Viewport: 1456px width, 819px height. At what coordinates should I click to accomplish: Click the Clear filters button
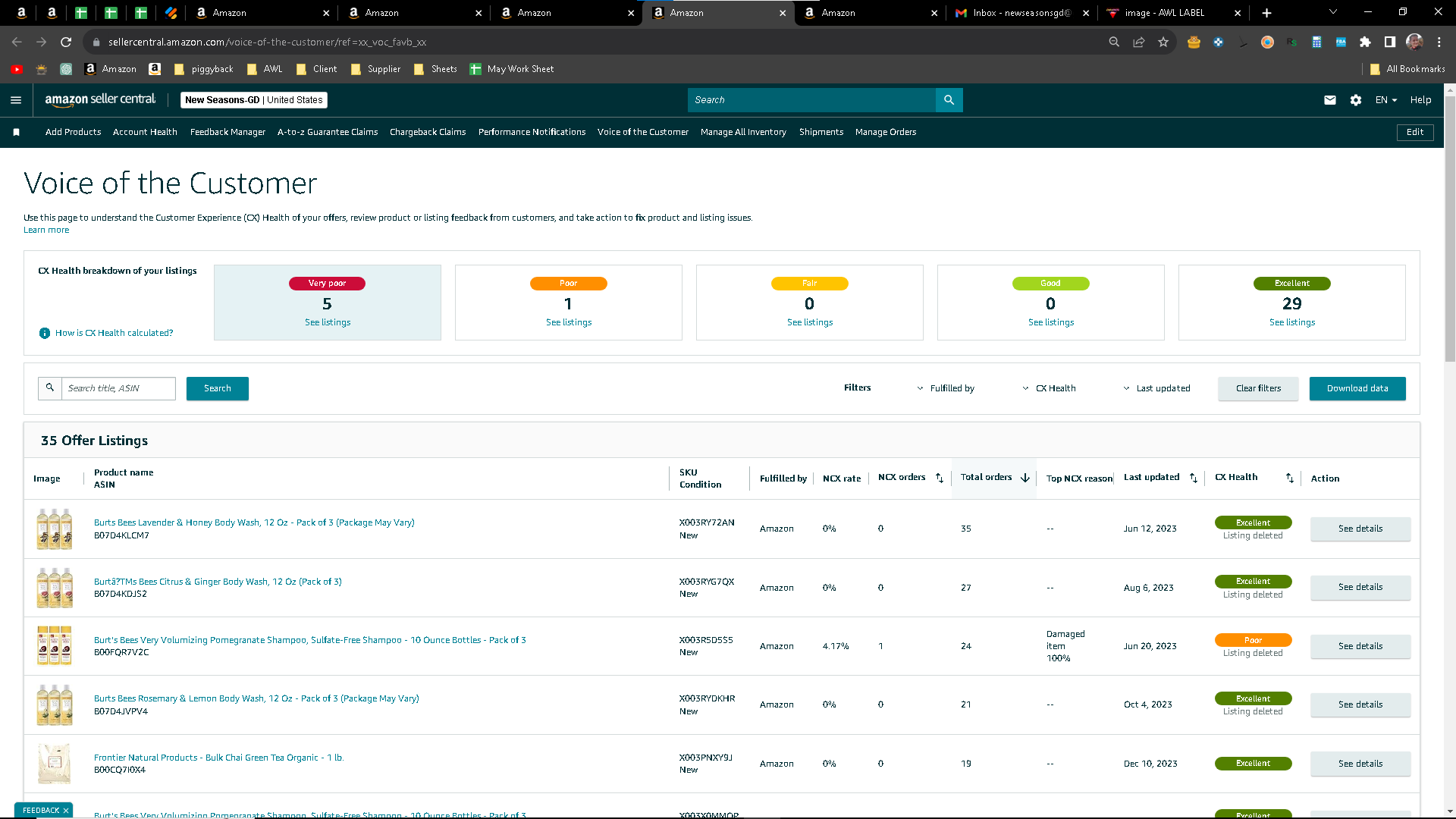coord(1258,388)
